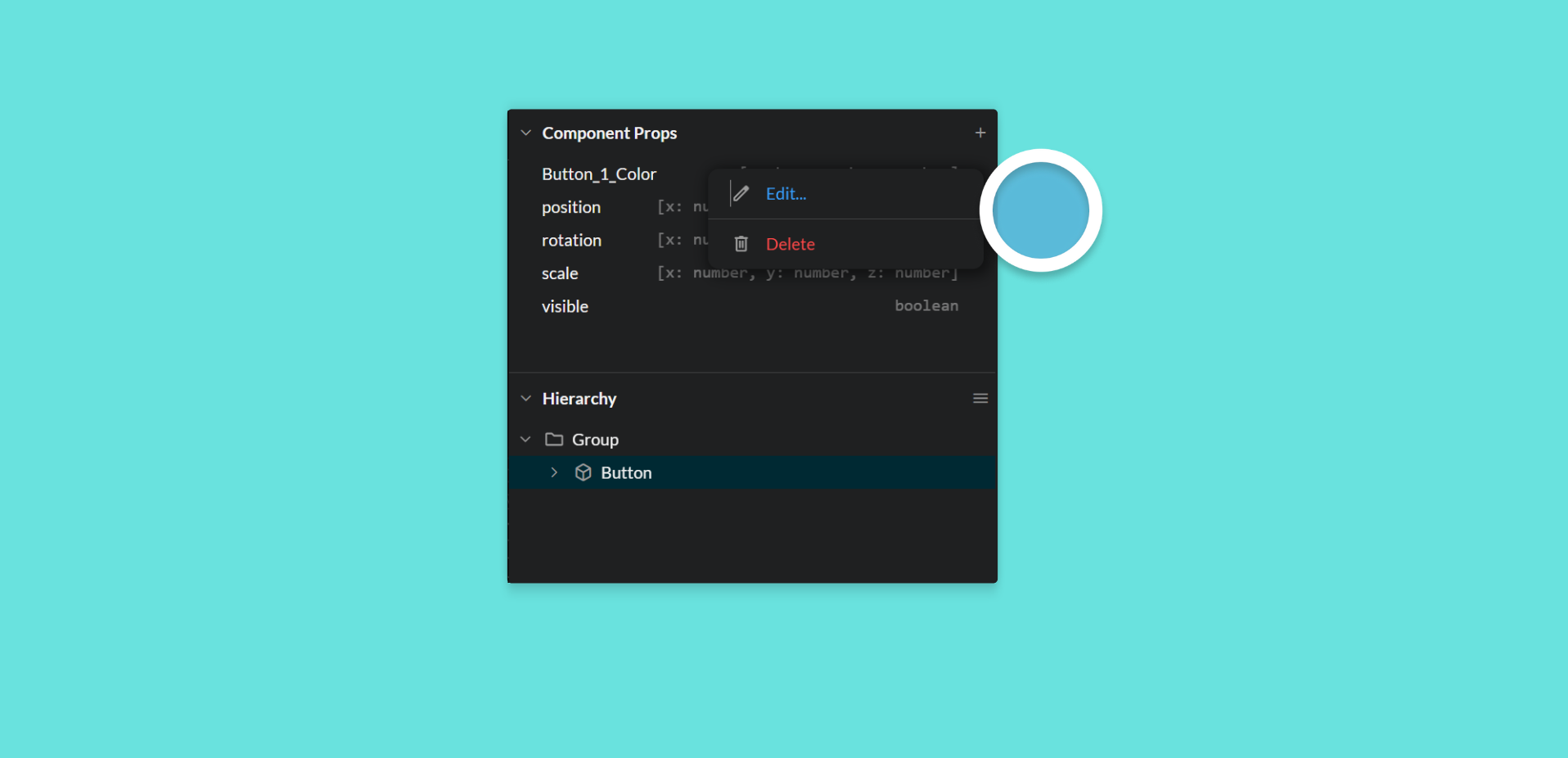Click the pencil icon beside Edit

(x=741, y=194)
